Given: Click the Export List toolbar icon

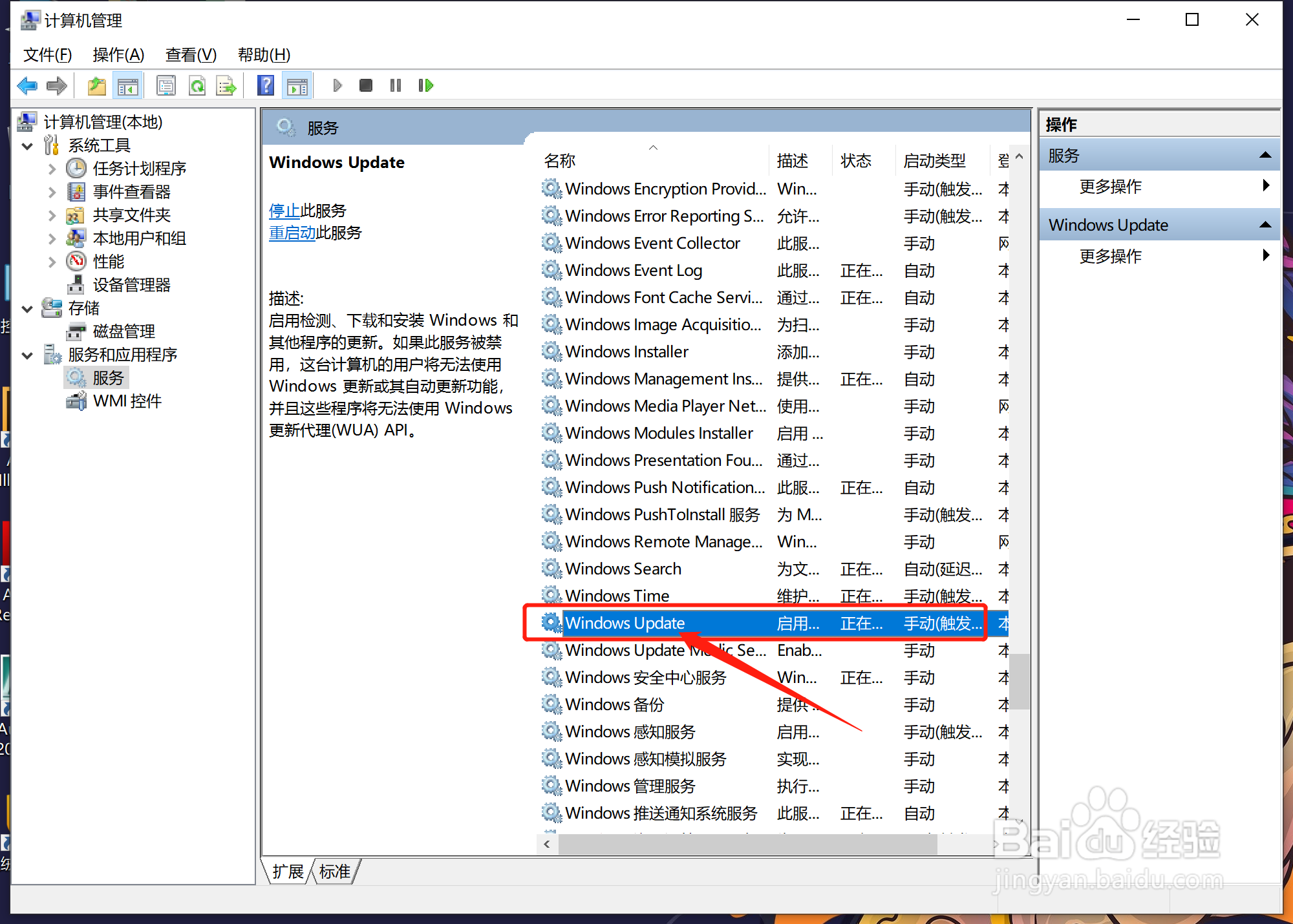Looking at the screenshot, I should 226,85.
